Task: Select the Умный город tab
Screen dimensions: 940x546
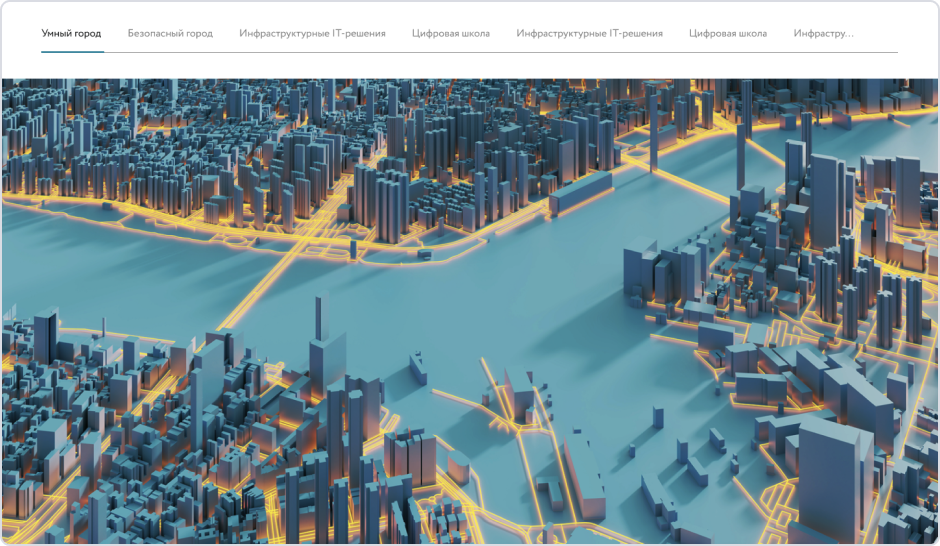Action: point(71,33)
